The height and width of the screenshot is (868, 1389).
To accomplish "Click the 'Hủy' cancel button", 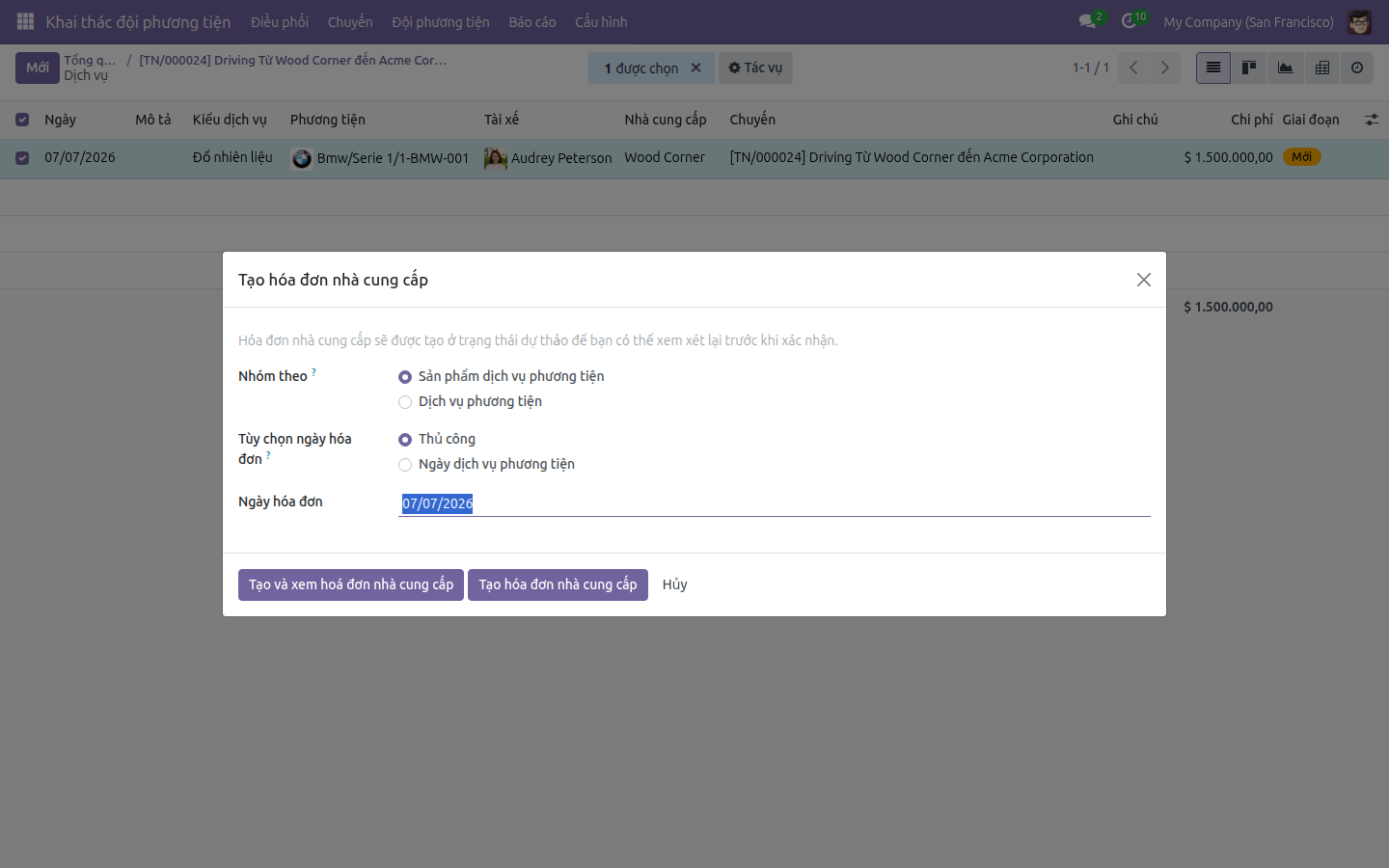I will click(x=674, y=584).
